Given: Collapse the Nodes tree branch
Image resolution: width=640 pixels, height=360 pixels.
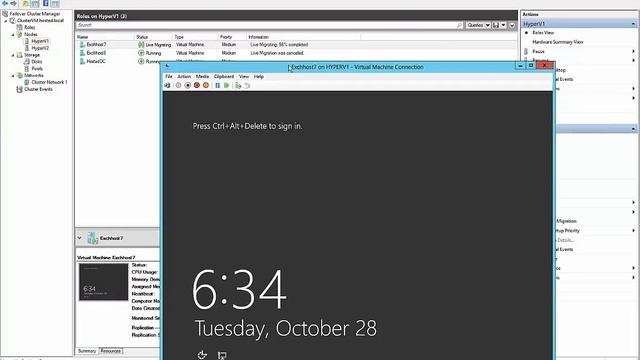Looking at the screenshot, I should (x=13, y=35).
